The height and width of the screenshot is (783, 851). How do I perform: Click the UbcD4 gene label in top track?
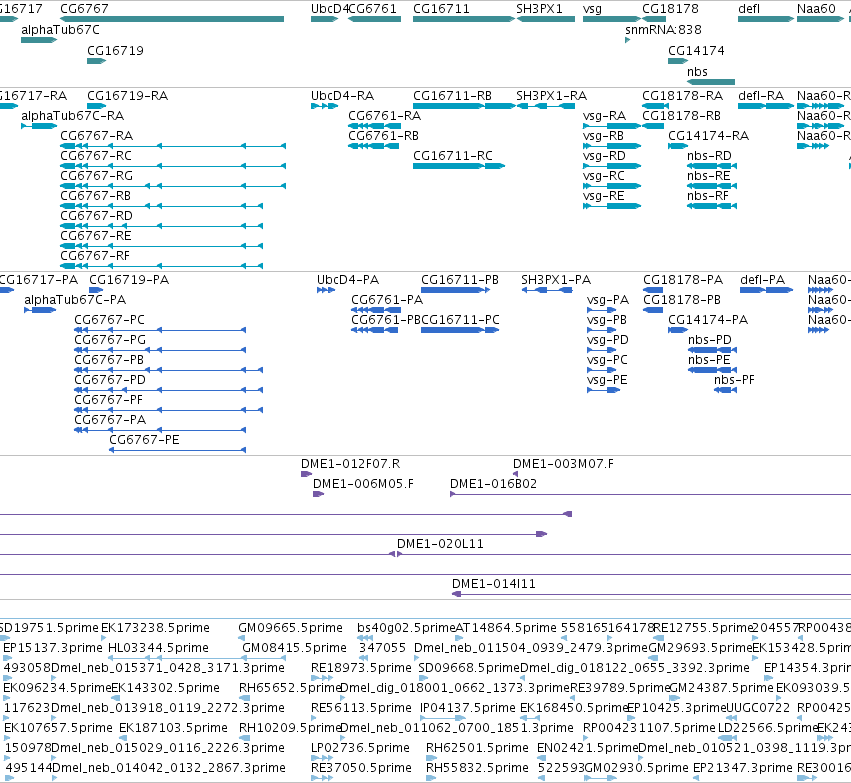329,9
